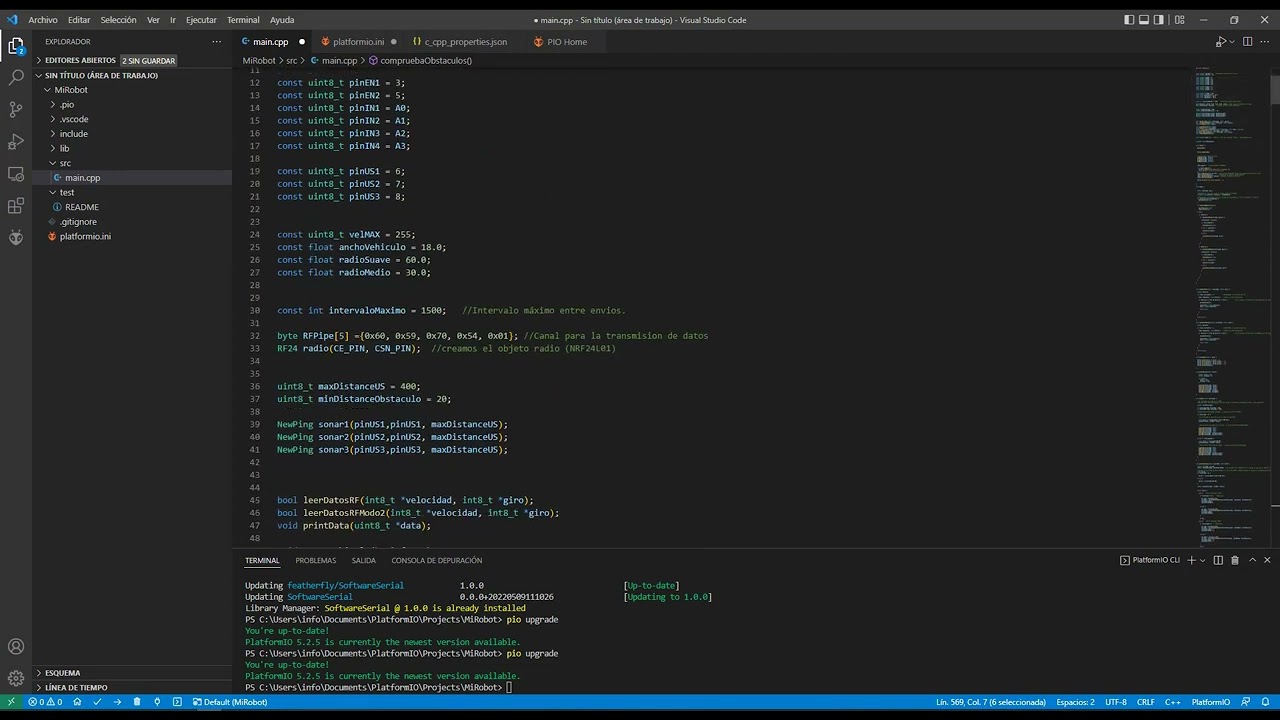
Task: Switch to Problemas panel tab
Action: (x=316, y=561)
